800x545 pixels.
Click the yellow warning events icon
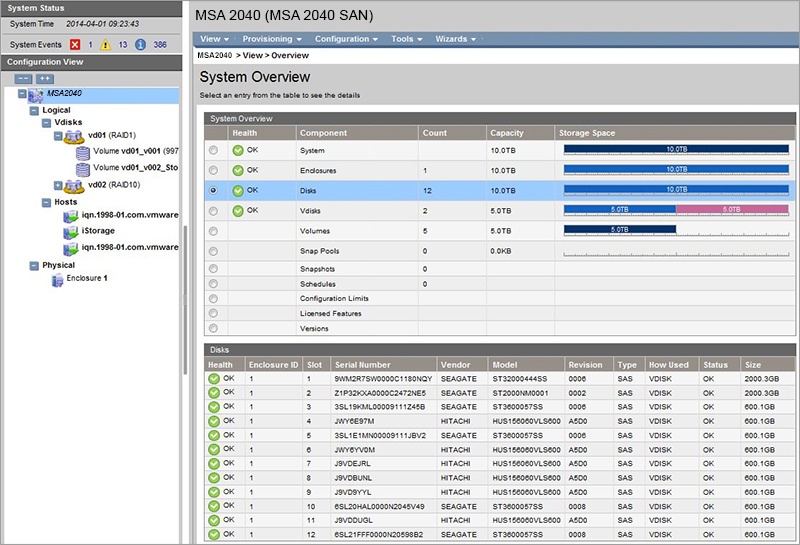pos(107,45)
